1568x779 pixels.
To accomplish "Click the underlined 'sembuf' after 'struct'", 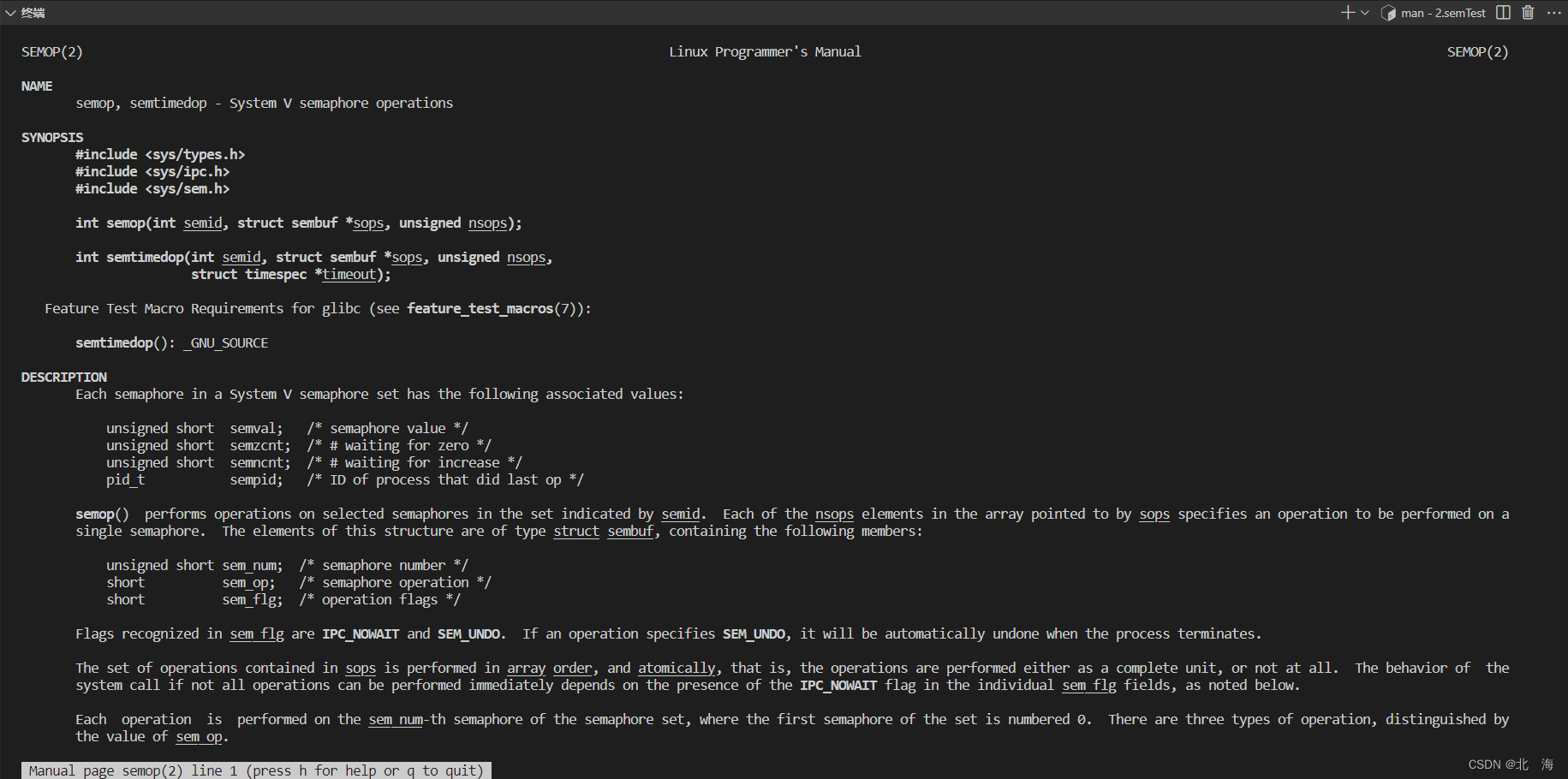I will (x=631, y=532).
